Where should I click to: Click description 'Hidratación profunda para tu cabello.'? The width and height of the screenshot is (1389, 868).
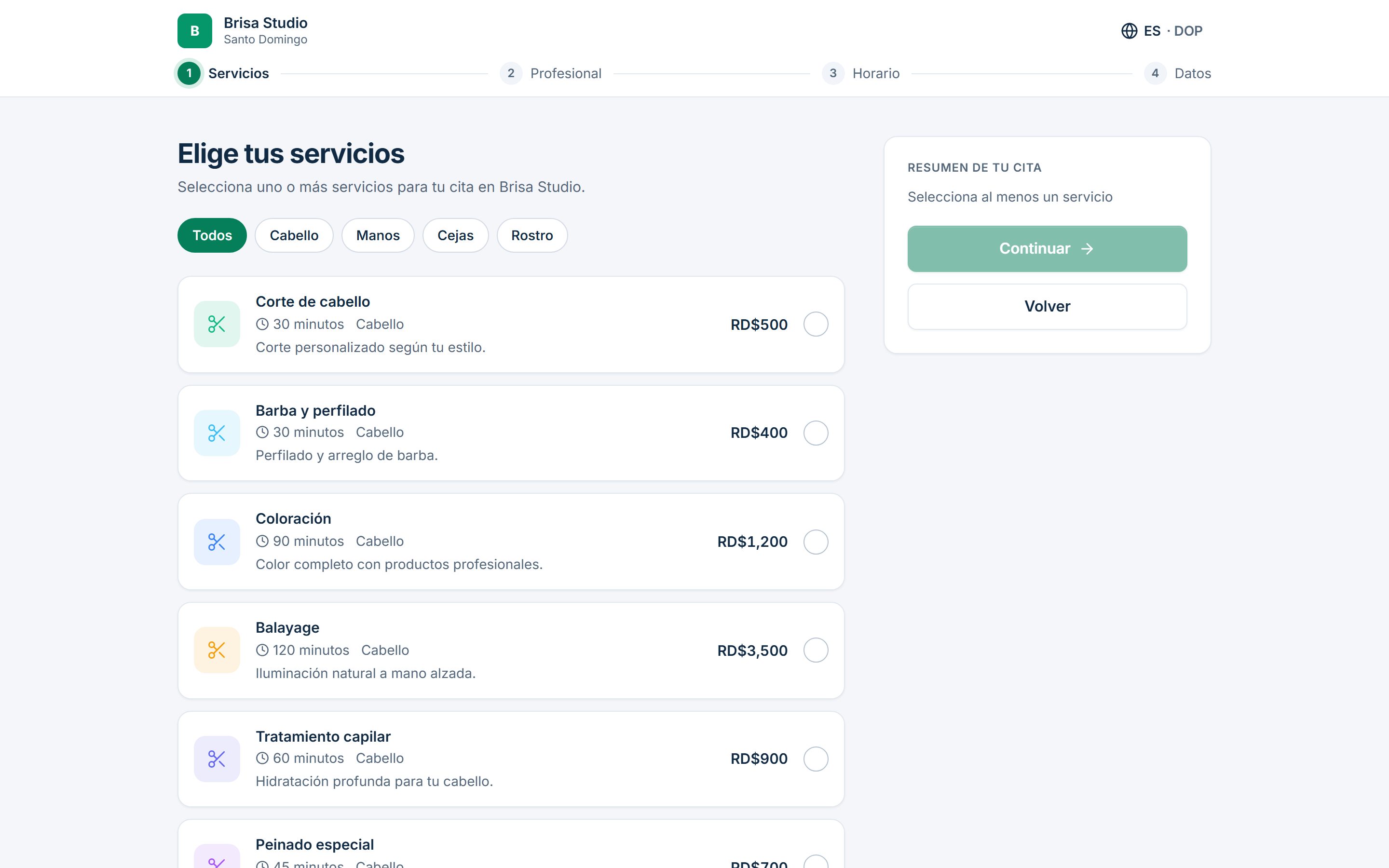374,781
